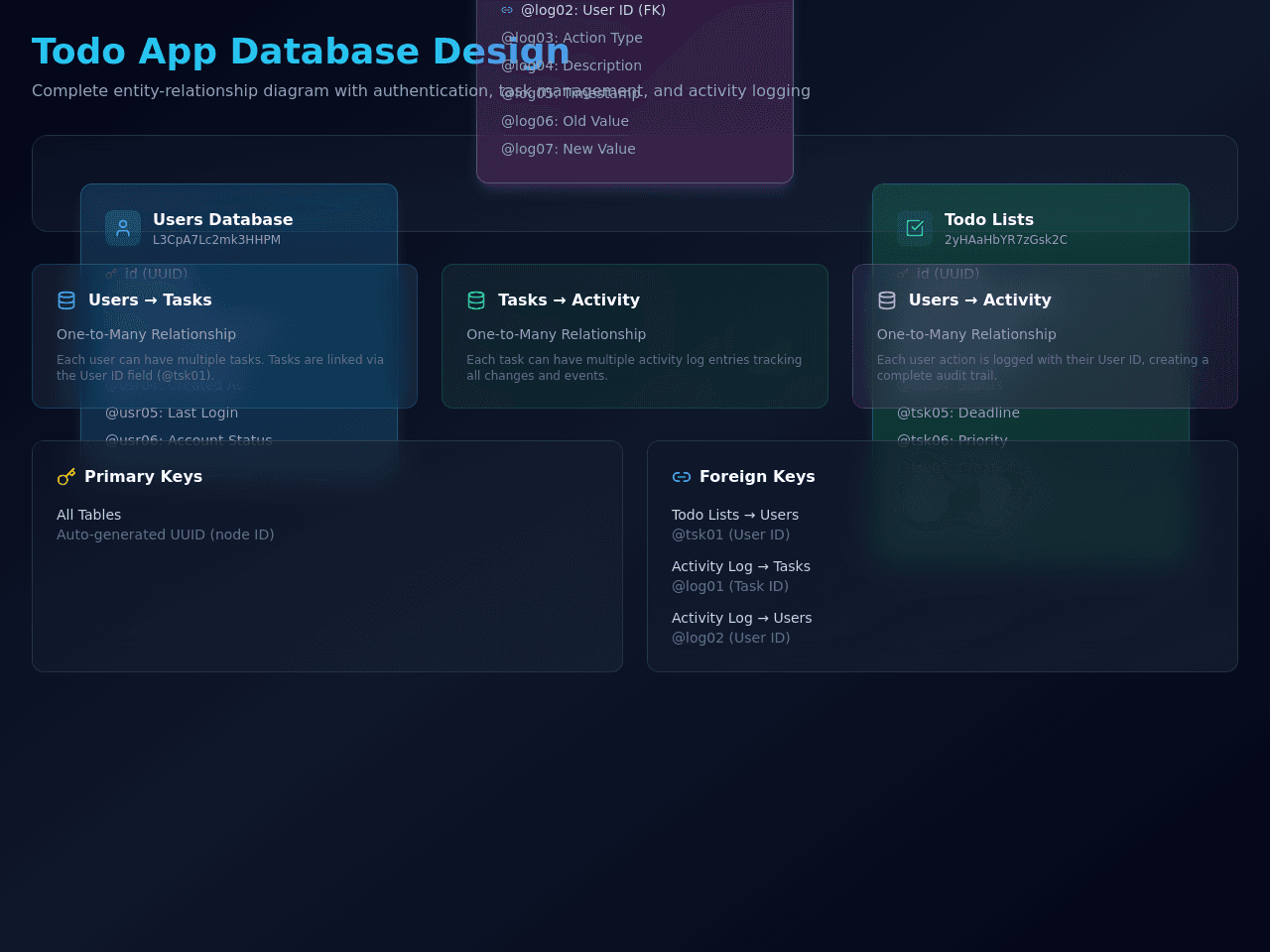Click the database icon beside Tasks → Activity
This screenshot has height=952, width=1270.
pos(476,300)
